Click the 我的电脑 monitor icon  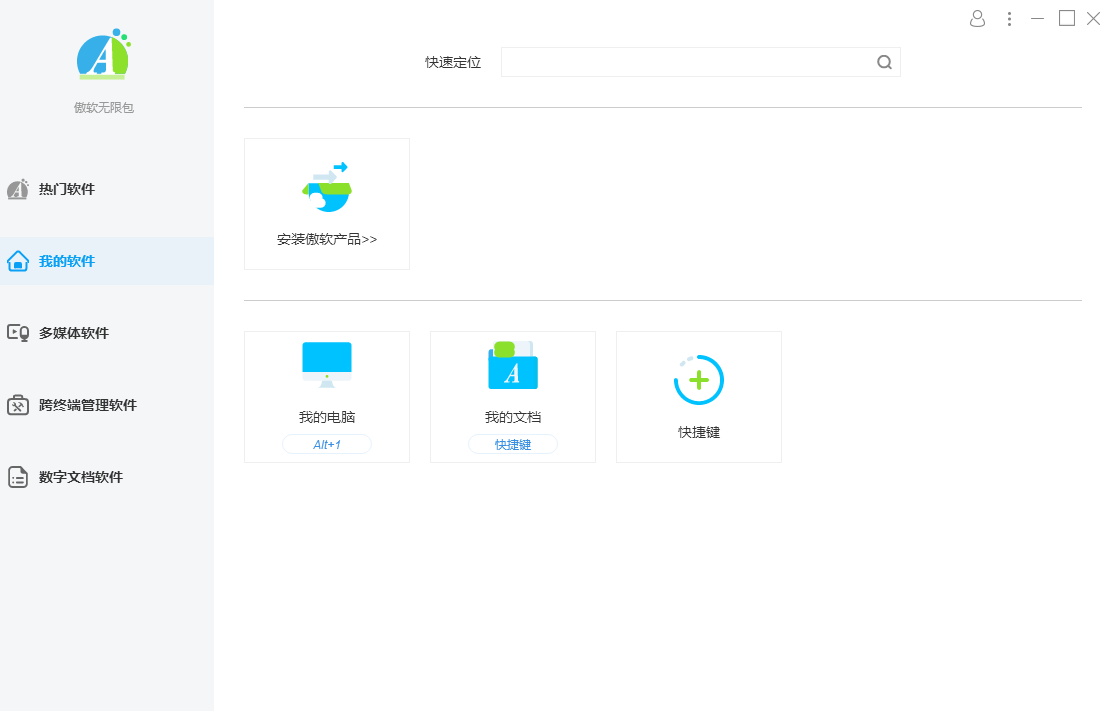coord(327,364)
